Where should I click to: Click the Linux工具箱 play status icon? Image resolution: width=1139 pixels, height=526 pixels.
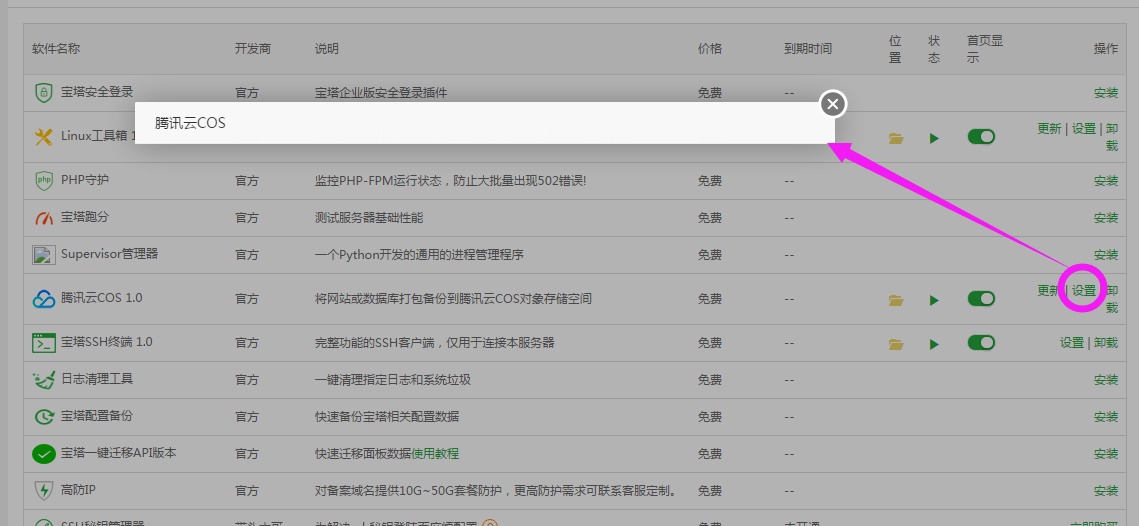(934, 138)
